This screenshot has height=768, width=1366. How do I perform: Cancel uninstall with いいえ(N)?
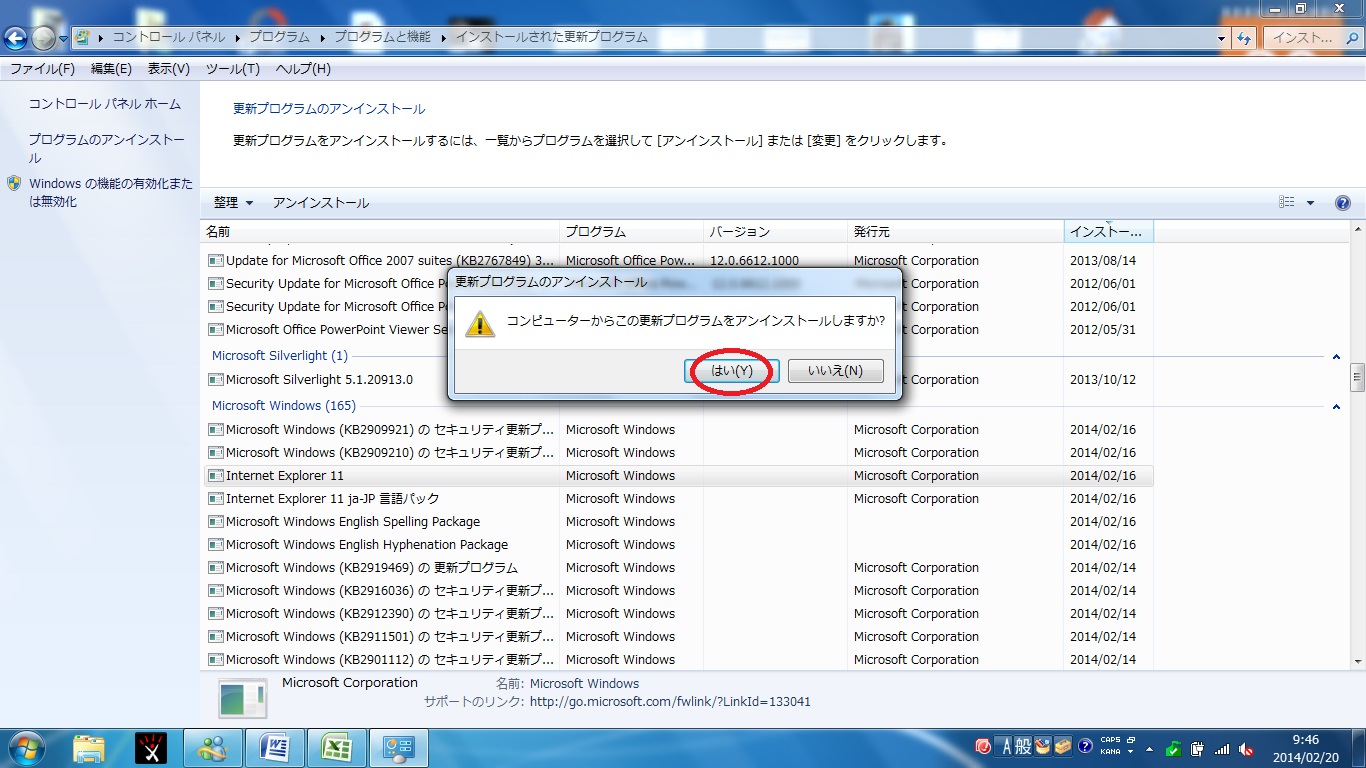tap(835, 371)
